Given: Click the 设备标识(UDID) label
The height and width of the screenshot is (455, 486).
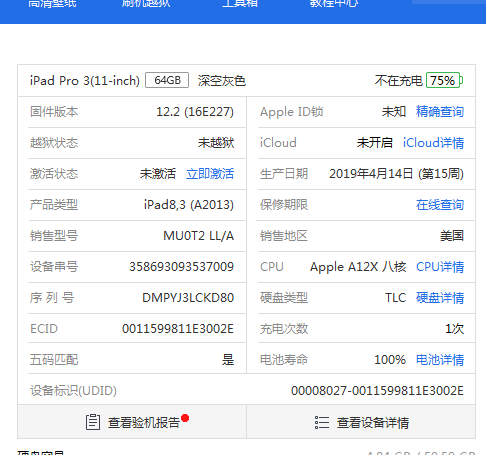Looking at the screenshot, I should click(73, 391).
